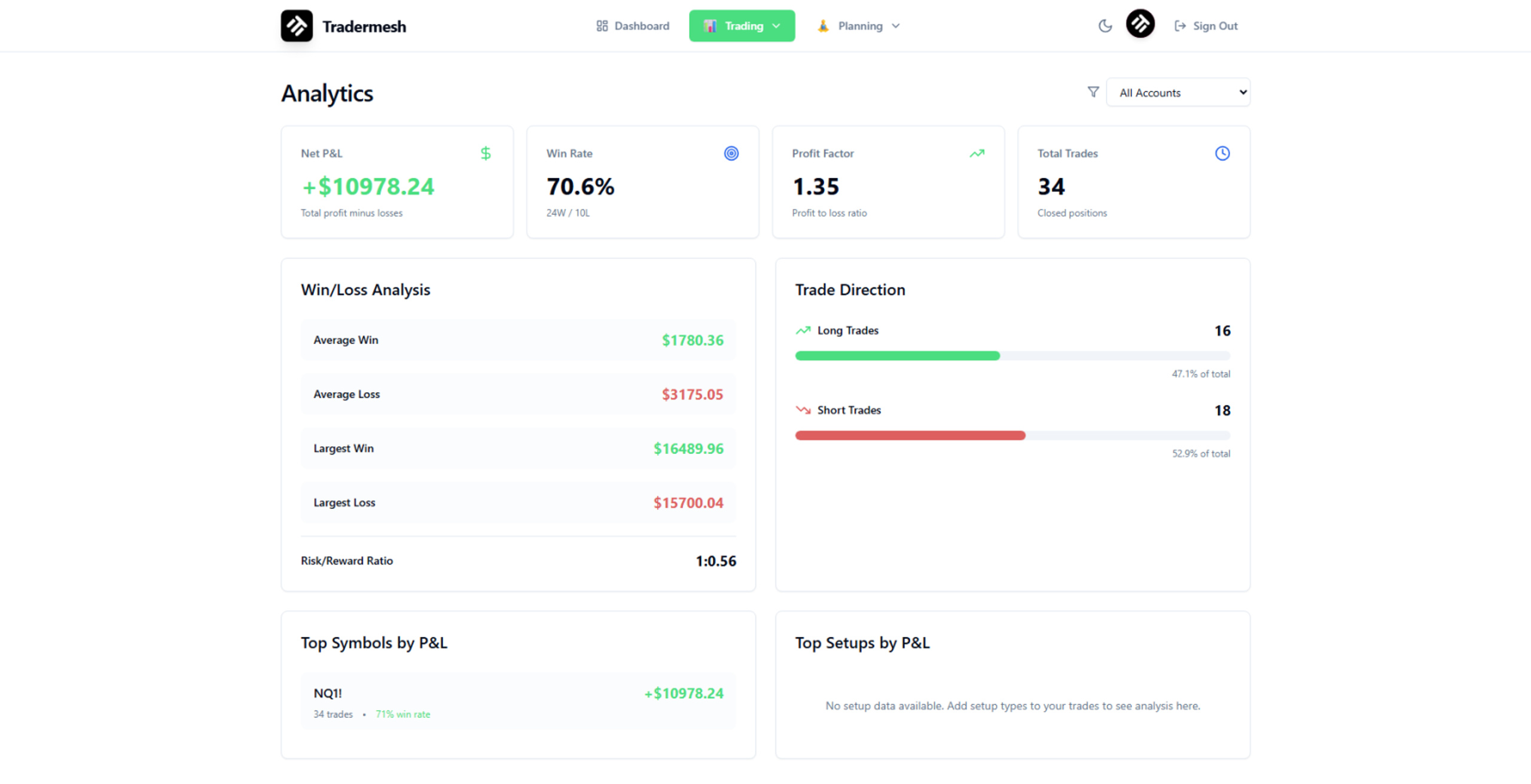The width and height of the screenshot is (1531, 784).
Task: Select the Largest Loss value $15700.04
Action: [688, 502]
